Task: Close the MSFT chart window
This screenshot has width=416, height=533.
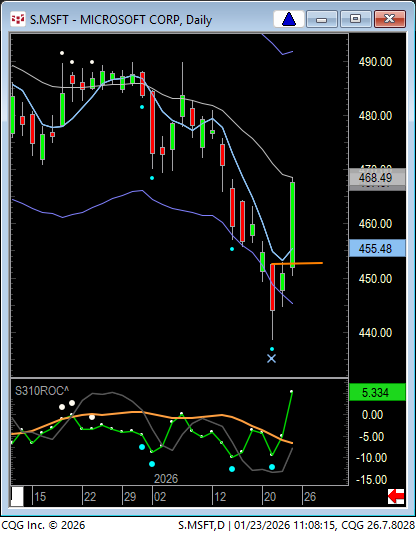Action: point(389,19)
